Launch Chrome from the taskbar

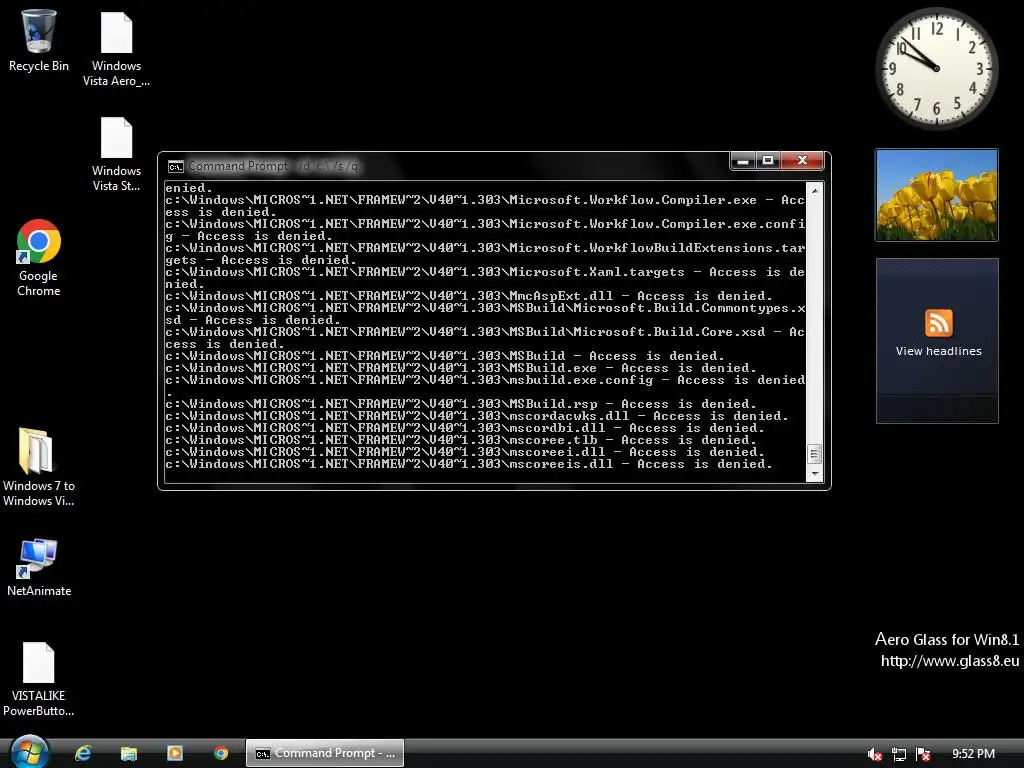(x=221, y=753)
